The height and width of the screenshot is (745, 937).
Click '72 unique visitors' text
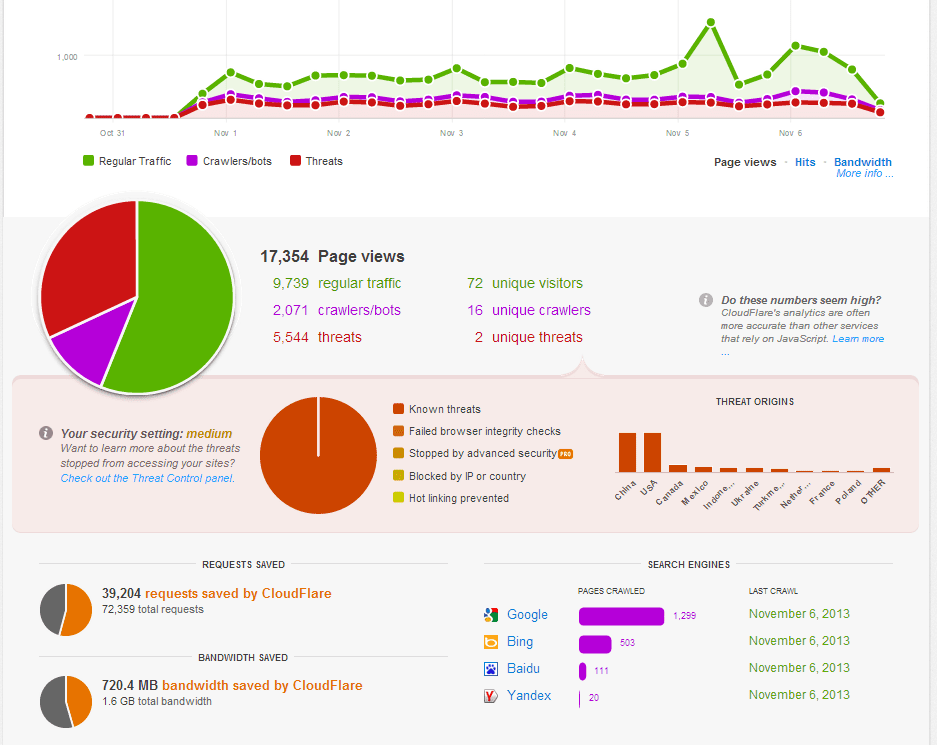point(525,283)
